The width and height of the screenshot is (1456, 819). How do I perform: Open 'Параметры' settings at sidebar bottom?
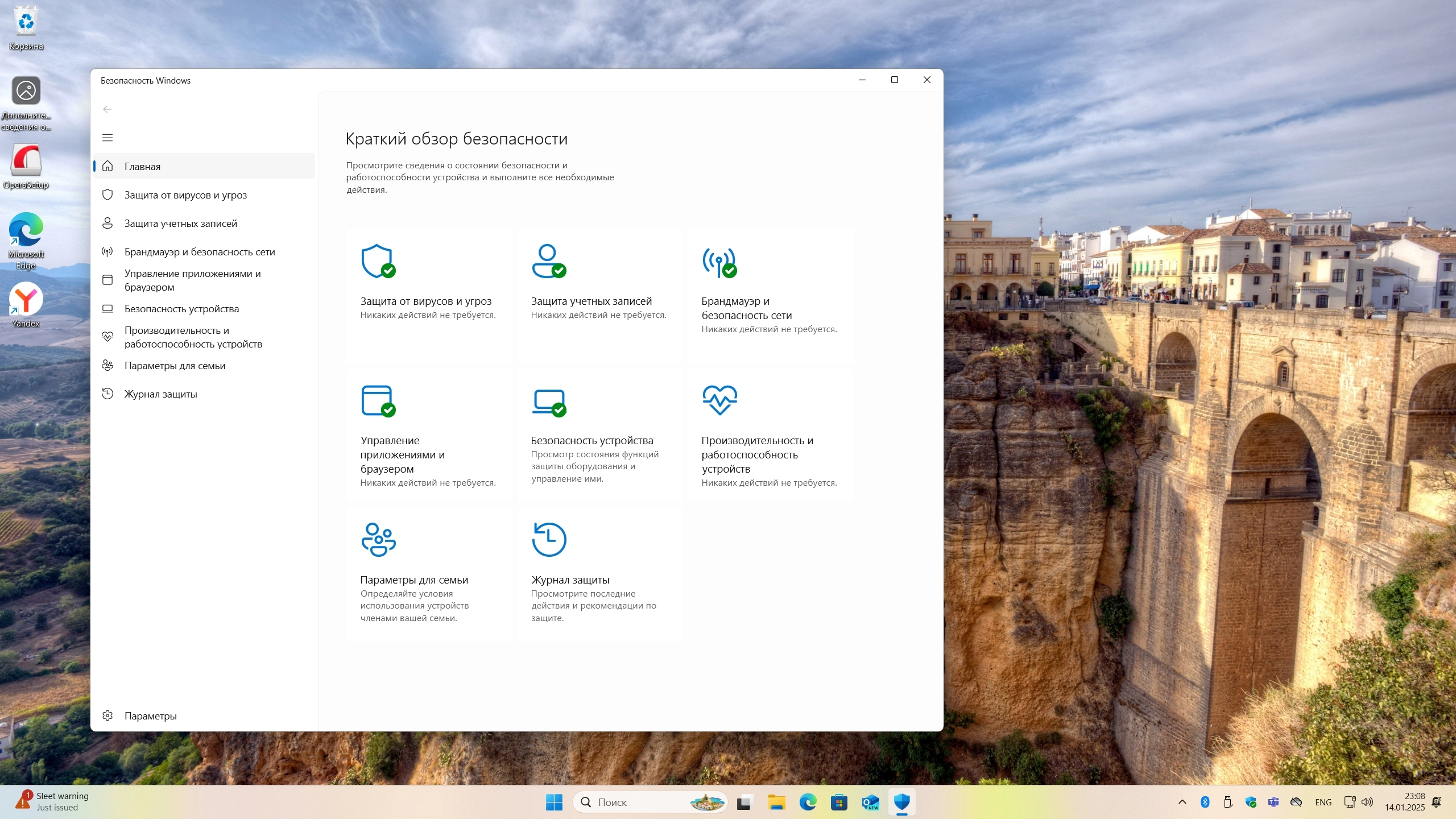click(x=150, y=716)
